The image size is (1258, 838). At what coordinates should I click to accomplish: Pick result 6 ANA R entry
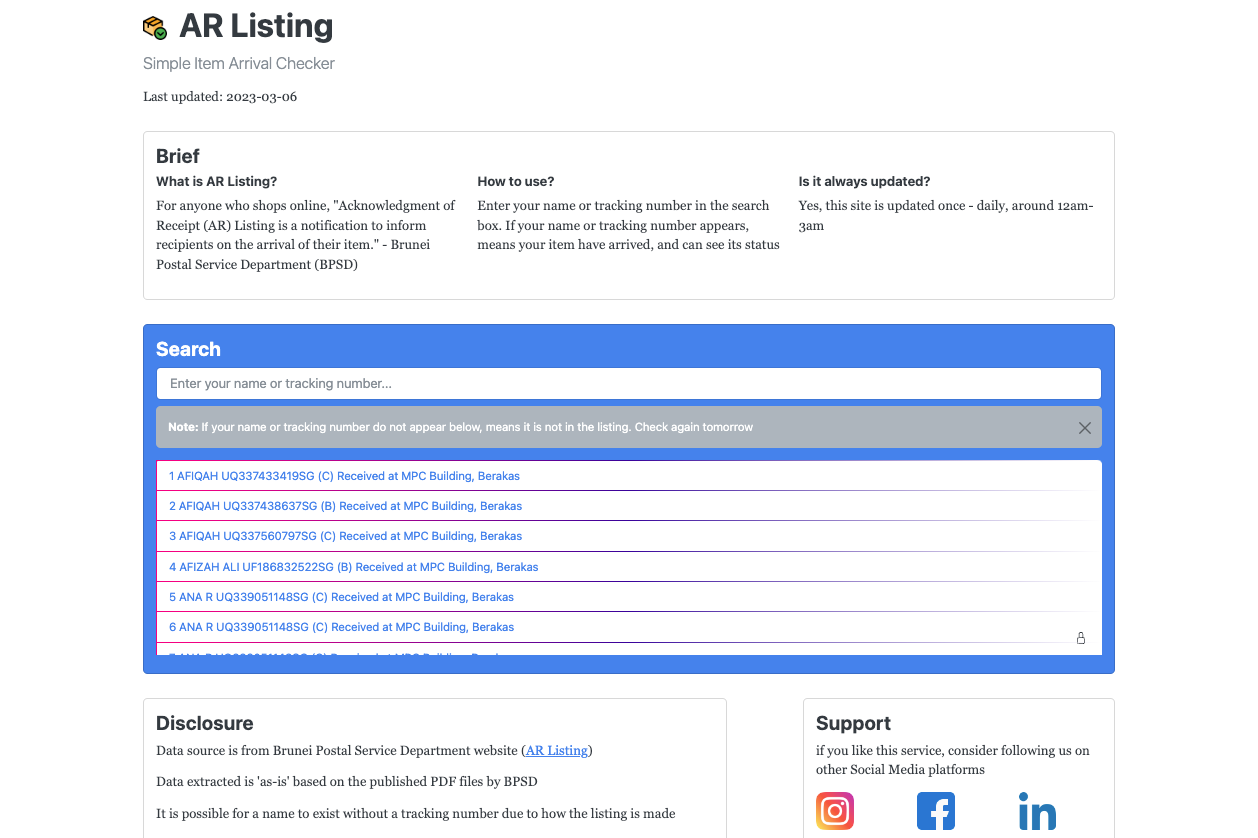[341, 627]
